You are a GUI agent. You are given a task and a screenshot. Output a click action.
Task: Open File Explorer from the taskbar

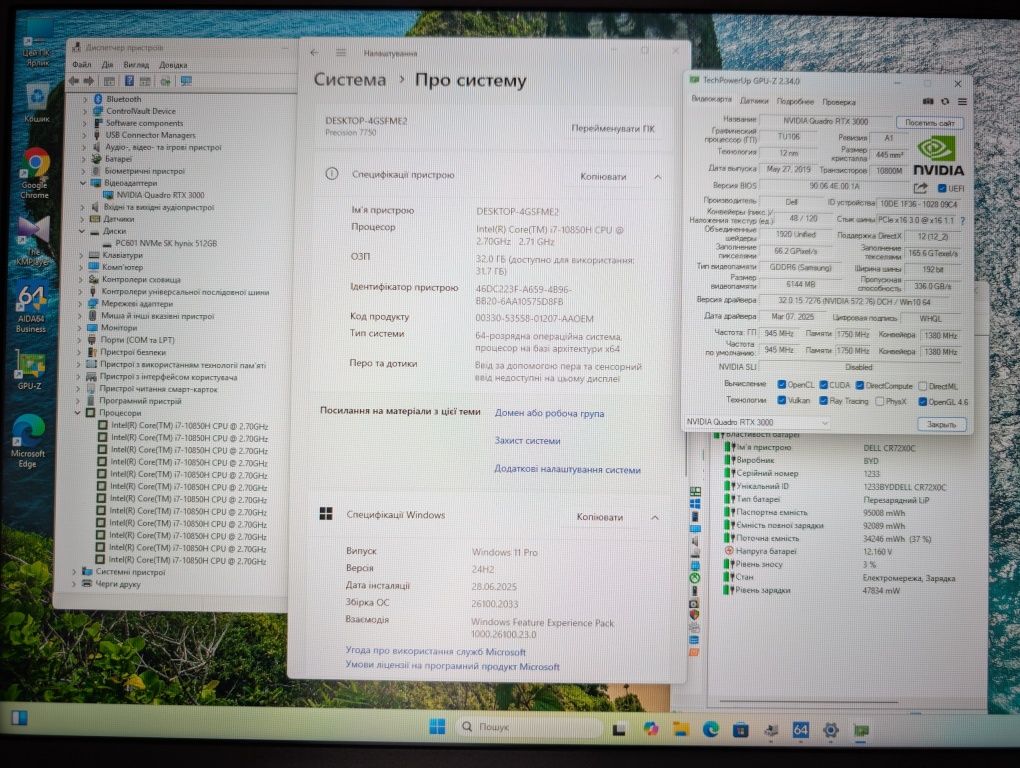[680, 729]
